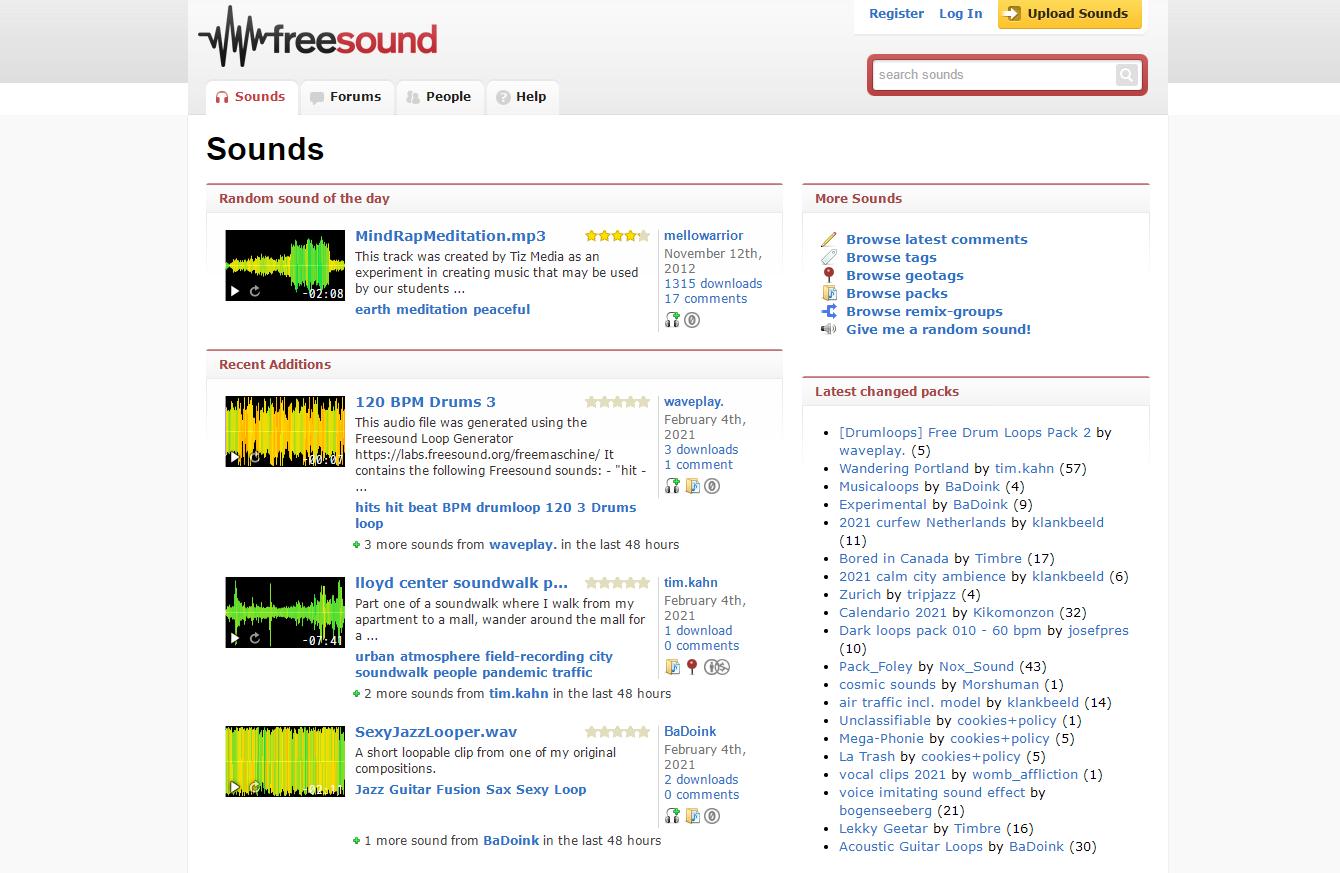Open the Forums tab
The width and height of the screenshot is (1340, 873).
click(x=346, y=97)
